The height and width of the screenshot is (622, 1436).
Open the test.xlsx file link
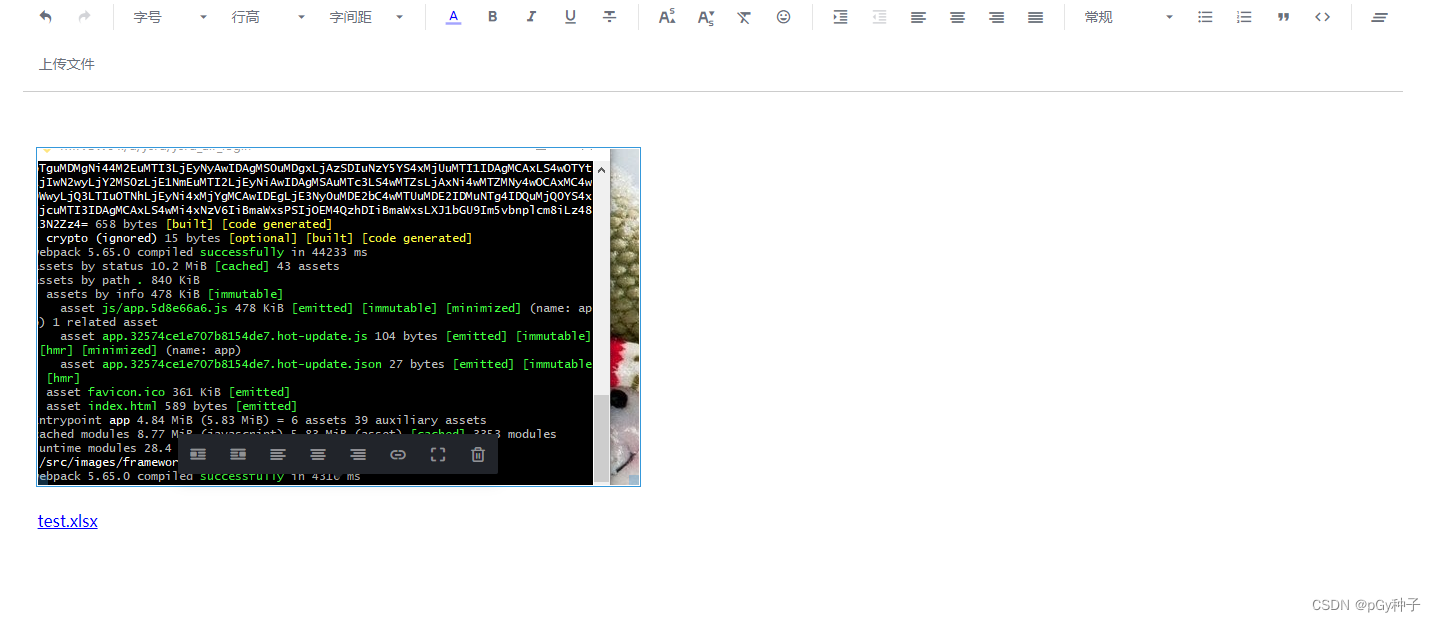click(67, 521)
